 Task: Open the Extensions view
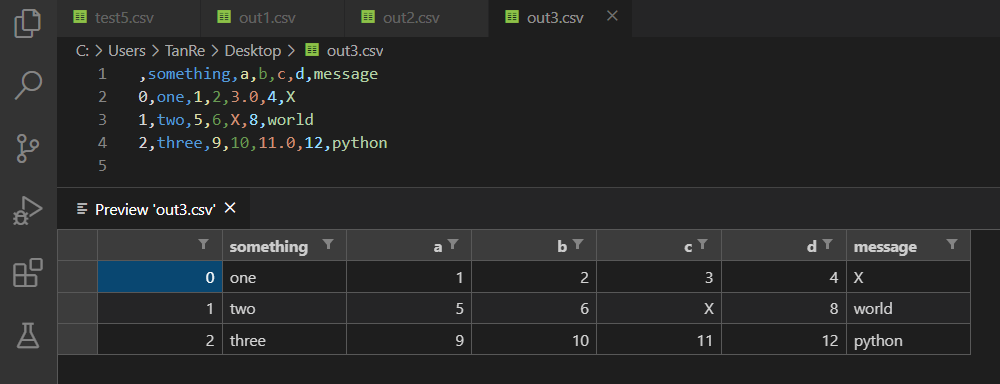tap(27, 272)
